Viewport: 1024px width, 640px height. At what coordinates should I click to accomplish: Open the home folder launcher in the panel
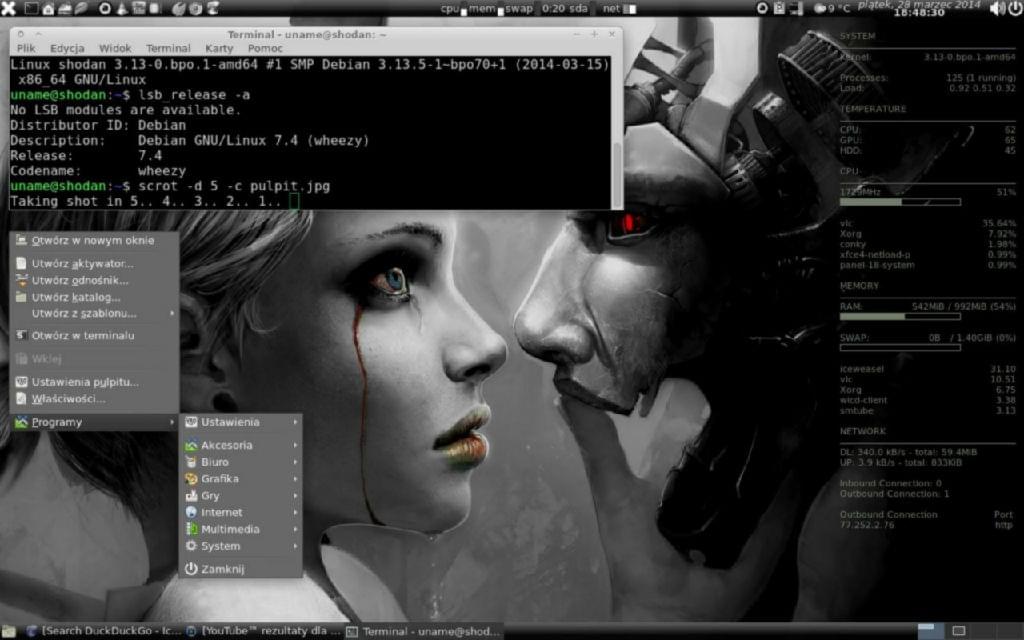point(48,8)
